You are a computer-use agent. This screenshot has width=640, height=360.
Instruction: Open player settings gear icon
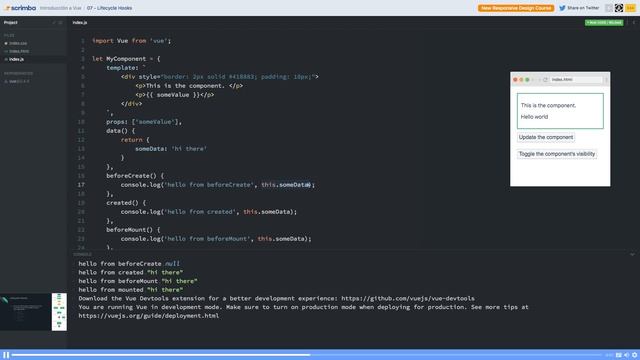point(634,355)
